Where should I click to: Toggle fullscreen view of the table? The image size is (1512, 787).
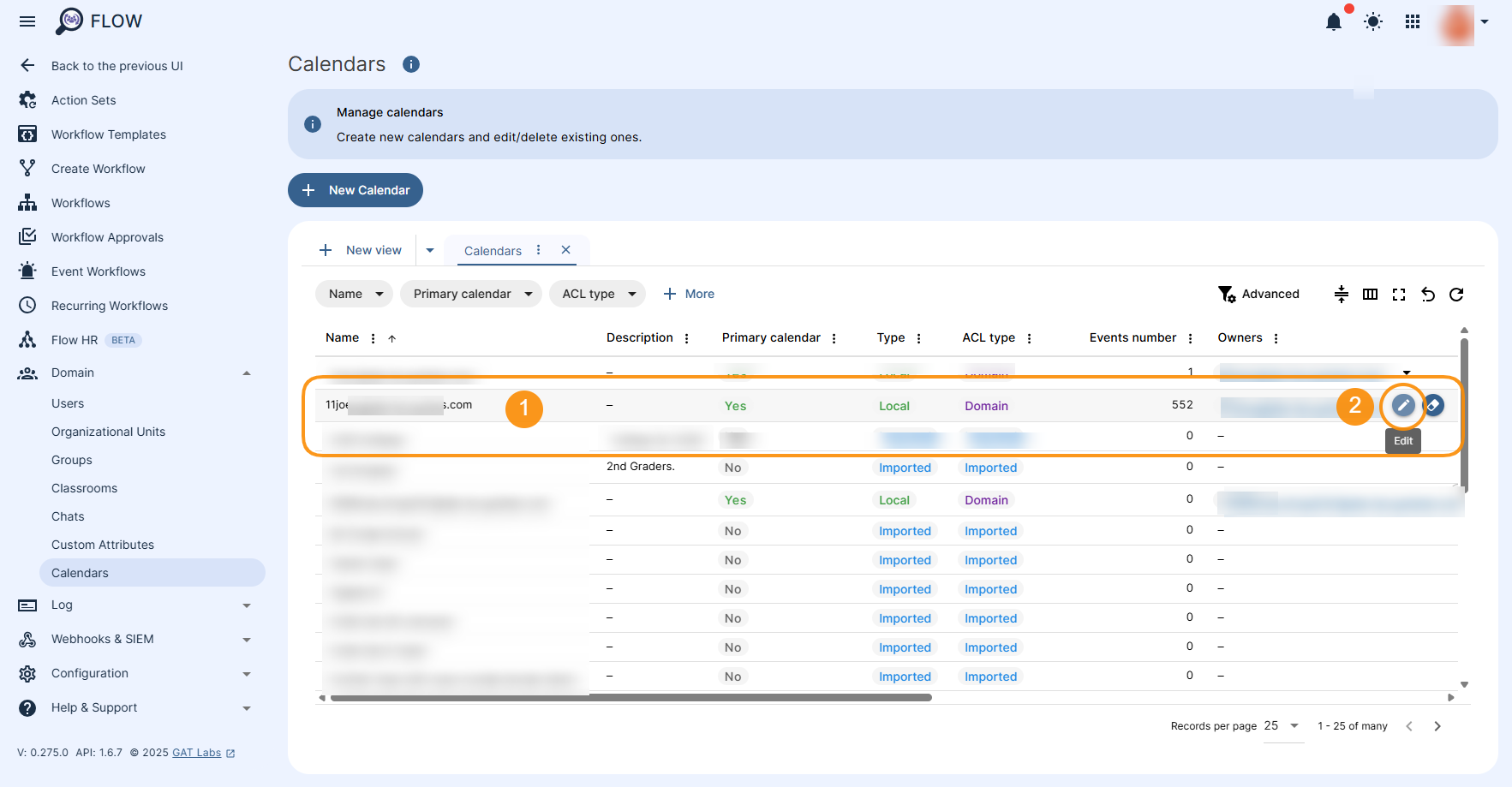click(1399, 294)
